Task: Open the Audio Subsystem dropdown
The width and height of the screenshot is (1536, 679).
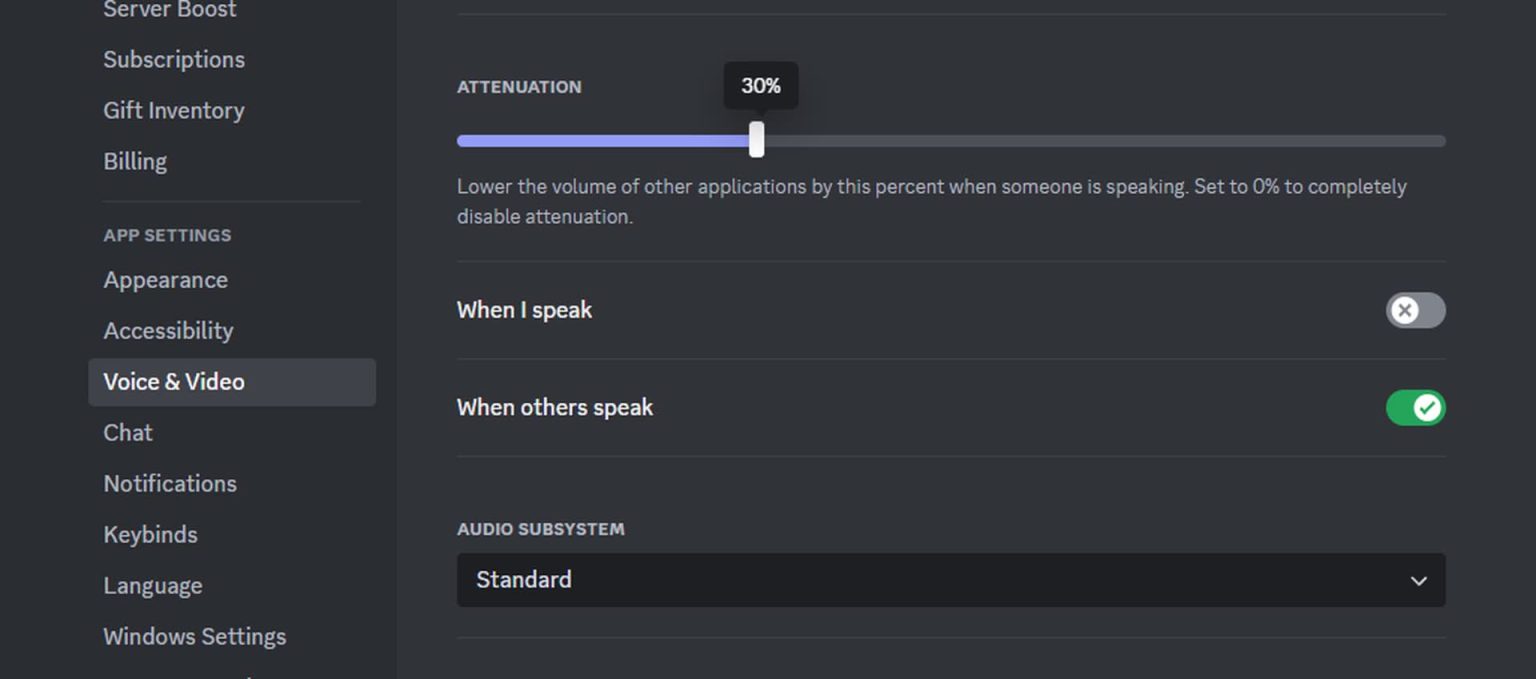Action: tap(940, 580)
